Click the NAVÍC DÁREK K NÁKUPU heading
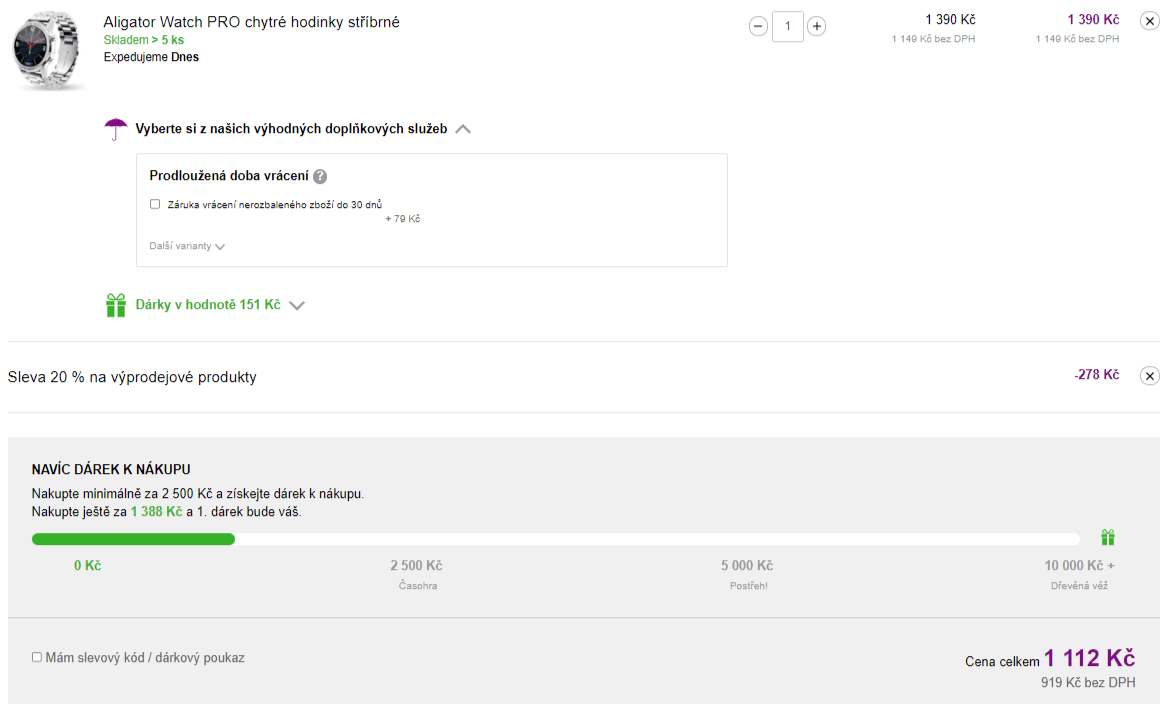 pyautogui.click(x=111, y=469)
